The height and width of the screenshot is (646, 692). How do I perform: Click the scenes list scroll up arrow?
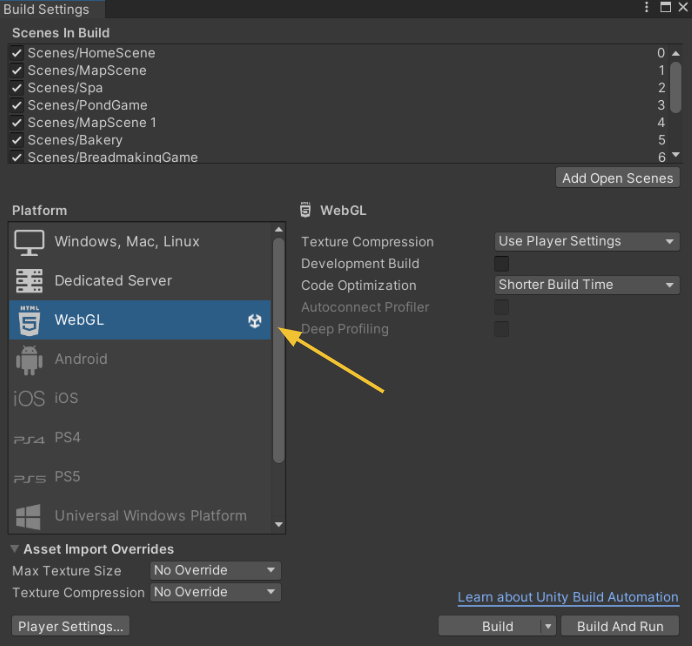[x=676, y=53]
